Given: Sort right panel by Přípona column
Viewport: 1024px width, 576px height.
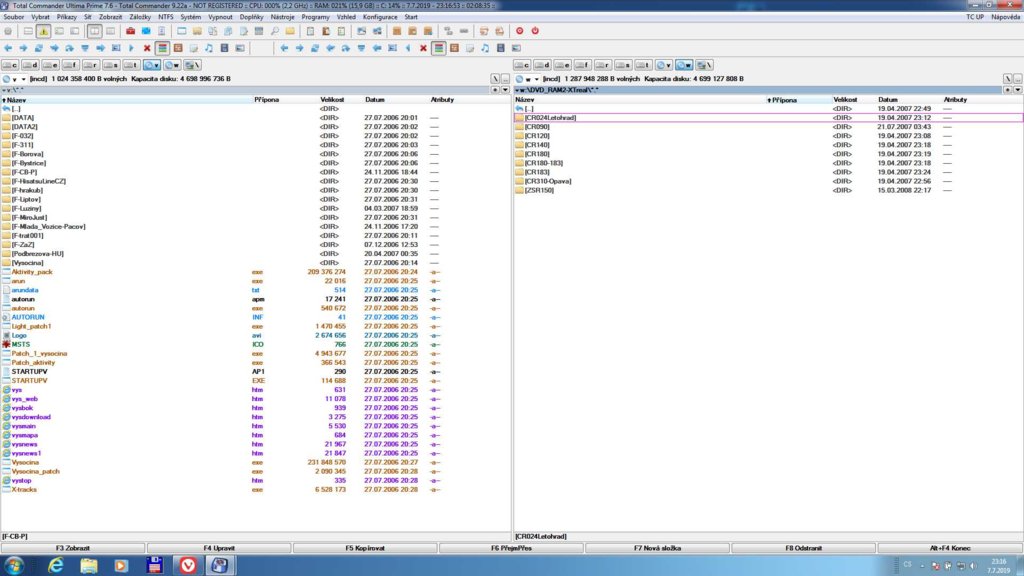Looking at the screenshot, I should pos(784,100).
